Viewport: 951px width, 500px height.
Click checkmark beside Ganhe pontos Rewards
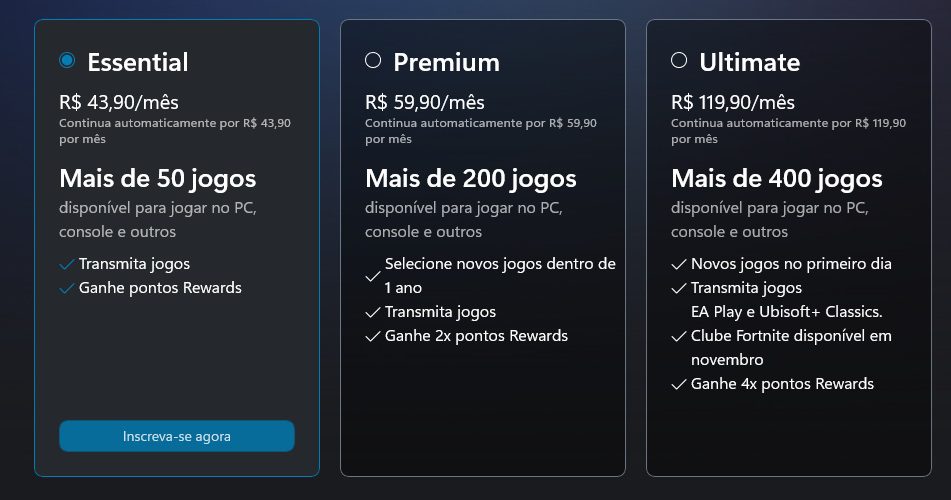pos(67,289)
